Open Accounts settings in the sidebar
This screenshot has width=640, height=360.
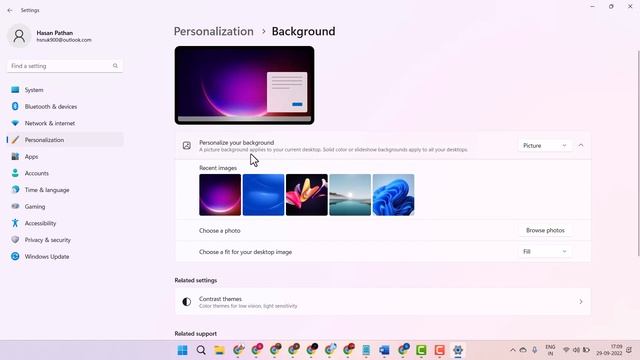tap(64, 173)
